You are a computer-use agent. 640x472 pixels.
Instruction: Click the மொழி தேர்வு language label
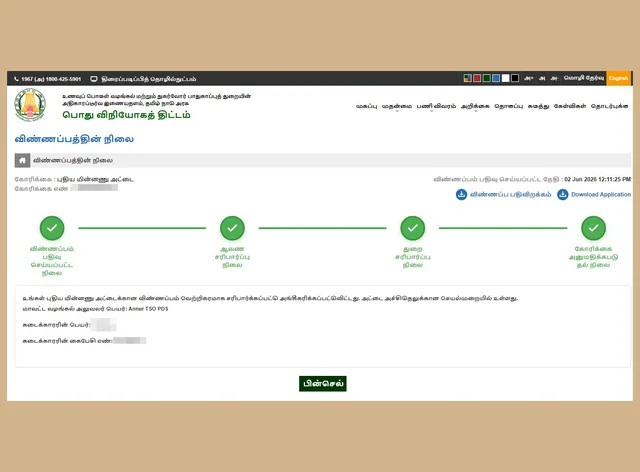(584, 78)
